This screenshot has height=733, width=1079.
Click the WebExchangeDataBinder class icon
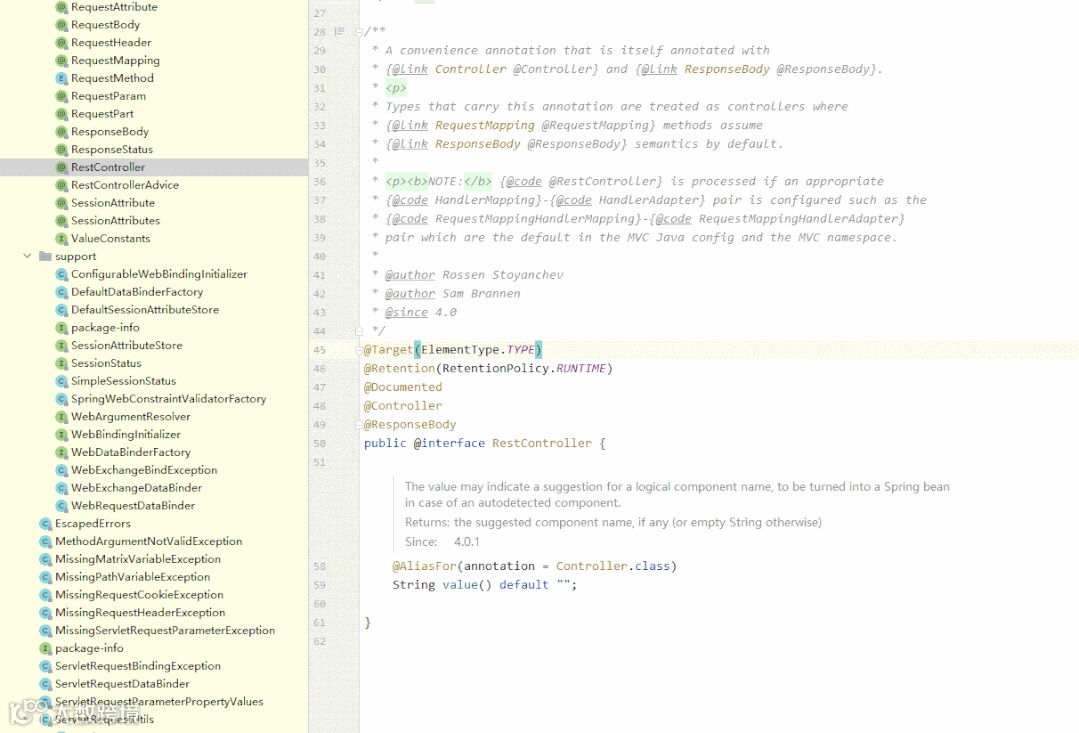point(61,489)
